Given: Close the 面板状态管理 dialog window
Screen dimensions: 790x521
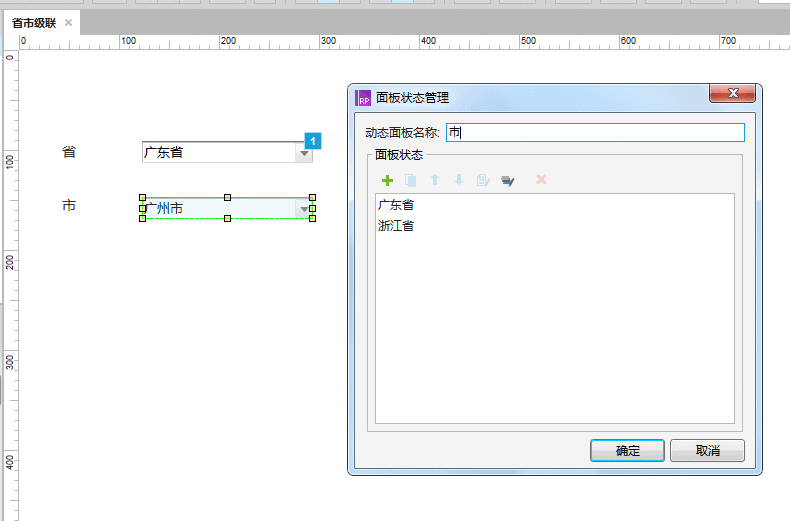Looking at the screenshot, I should [x=733, y=93].
